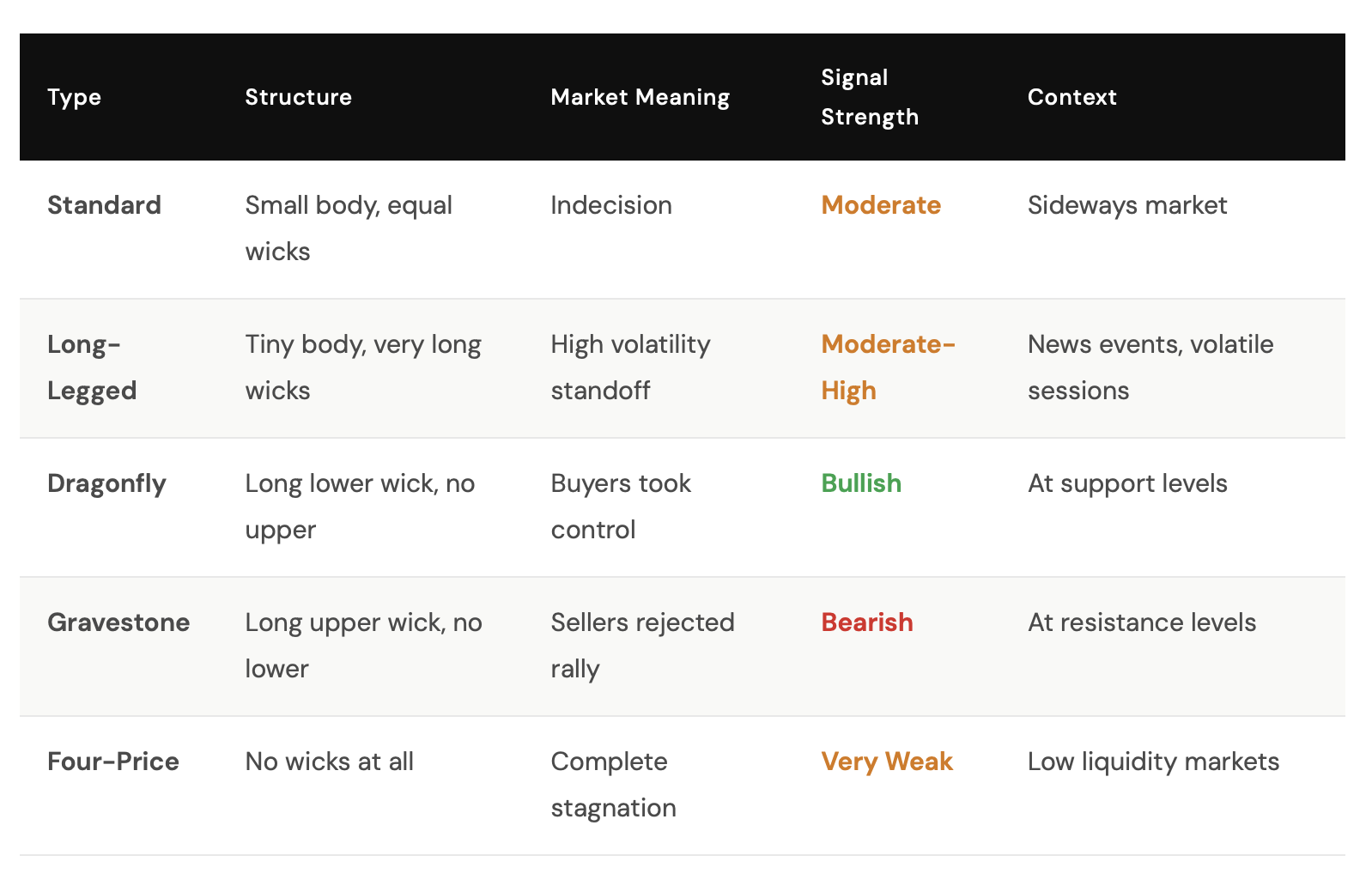Click the At resistance levels cell

[x=1142, y=622]
